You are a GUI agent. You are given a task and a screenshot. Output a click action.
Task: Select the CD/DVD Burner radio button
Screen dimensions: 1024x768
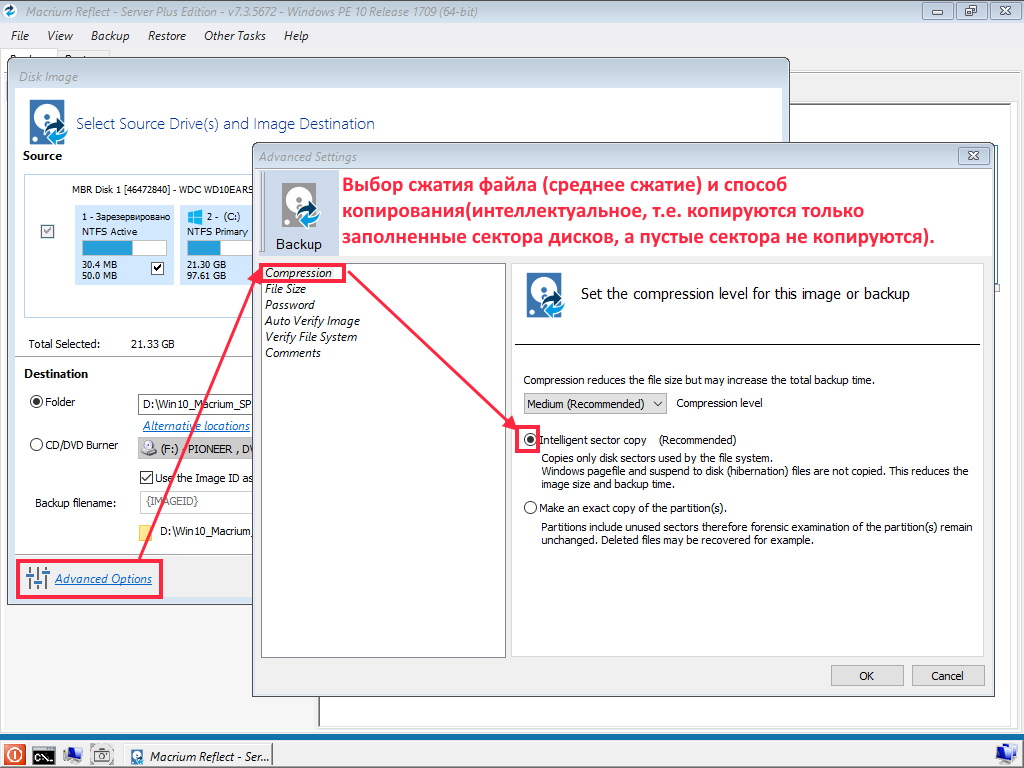coord(37,445)
